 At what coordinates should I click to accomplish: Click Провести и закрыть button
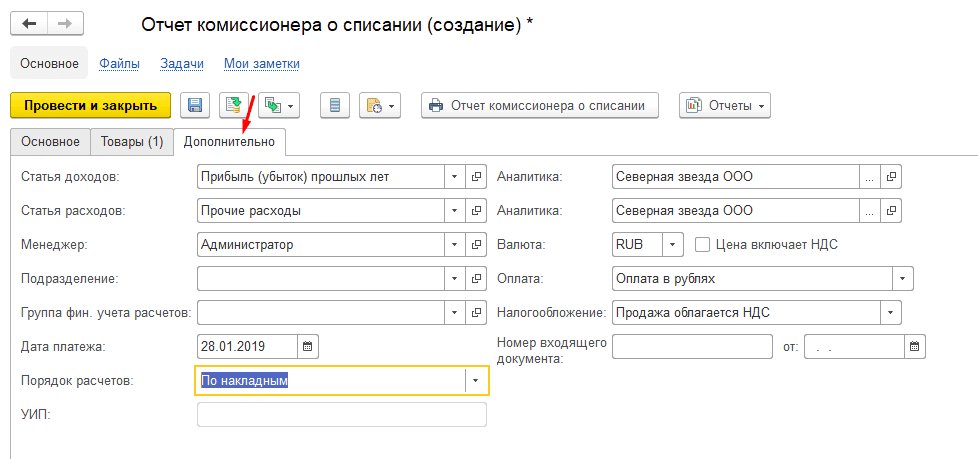coord(91,105)
